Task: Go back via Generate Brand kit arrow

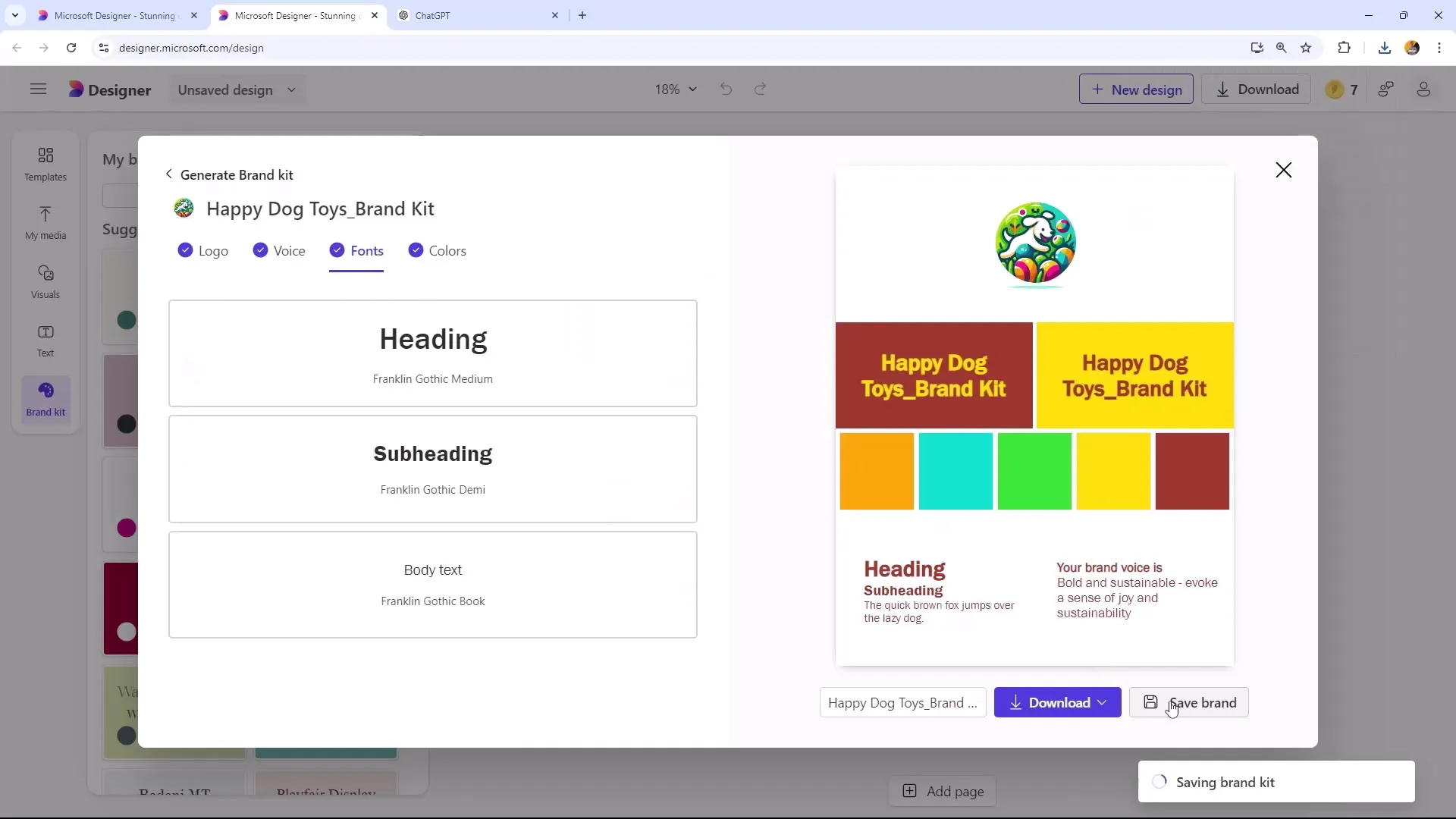Action: click(168, 174)
